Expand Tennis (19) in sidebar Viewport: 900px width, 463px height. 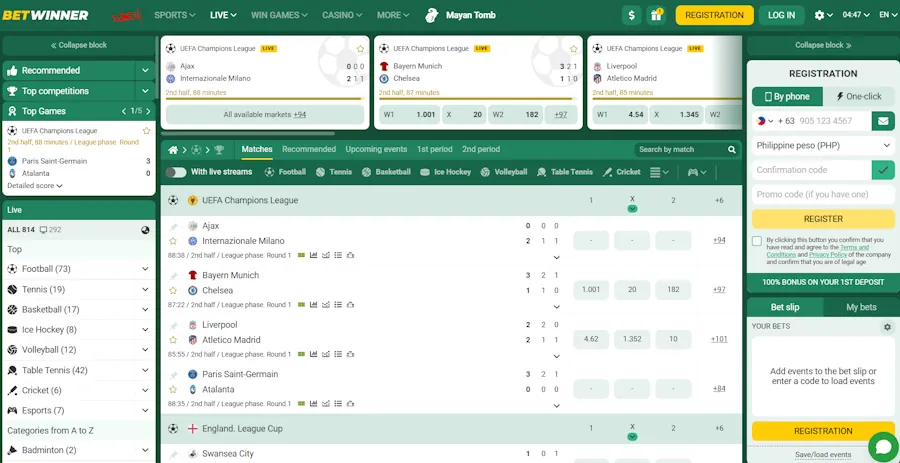pyautogui.click(x=145, y=290)
